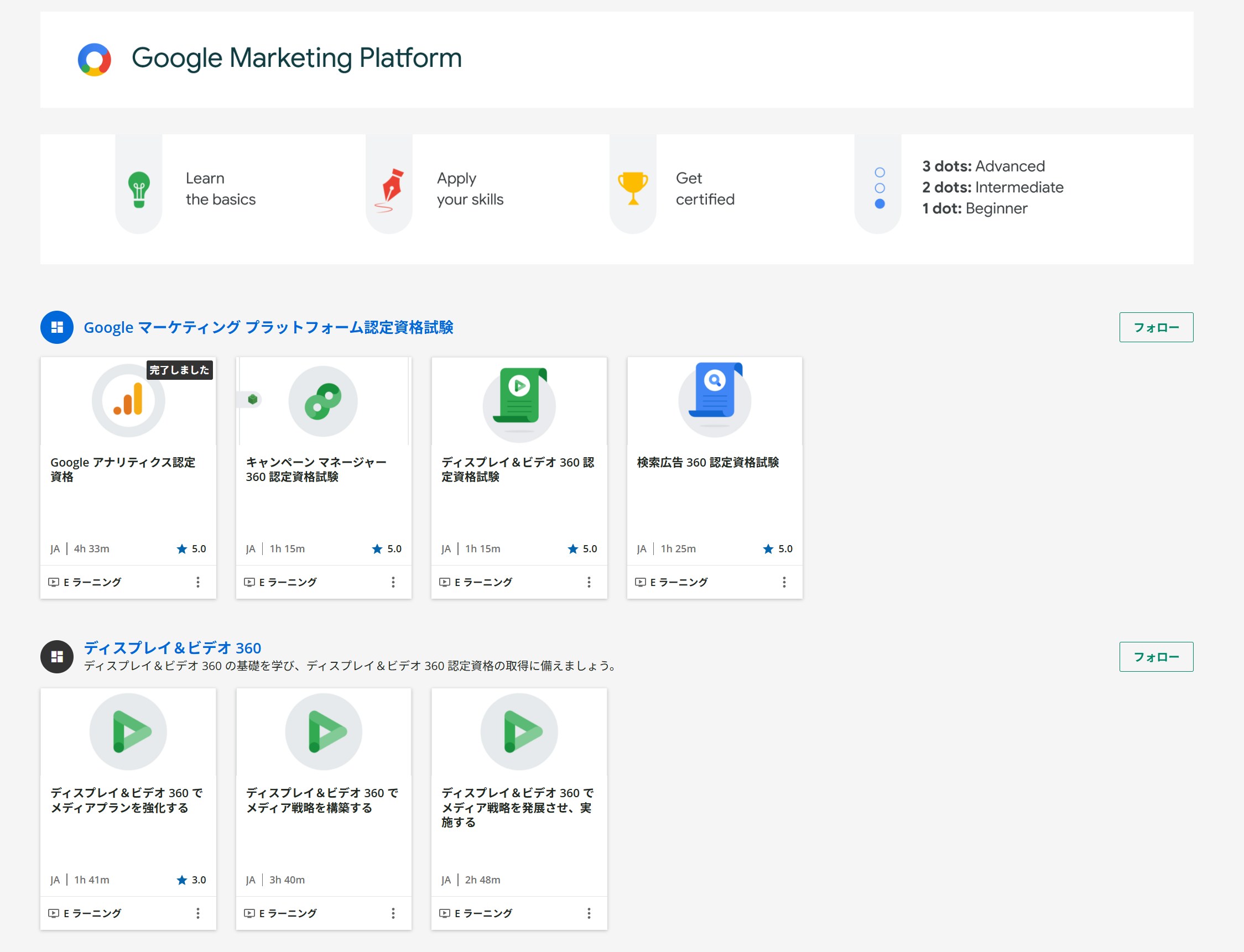Click the red pen Apply your skills icon
The image size is (1244, 952).
point(389,190)
